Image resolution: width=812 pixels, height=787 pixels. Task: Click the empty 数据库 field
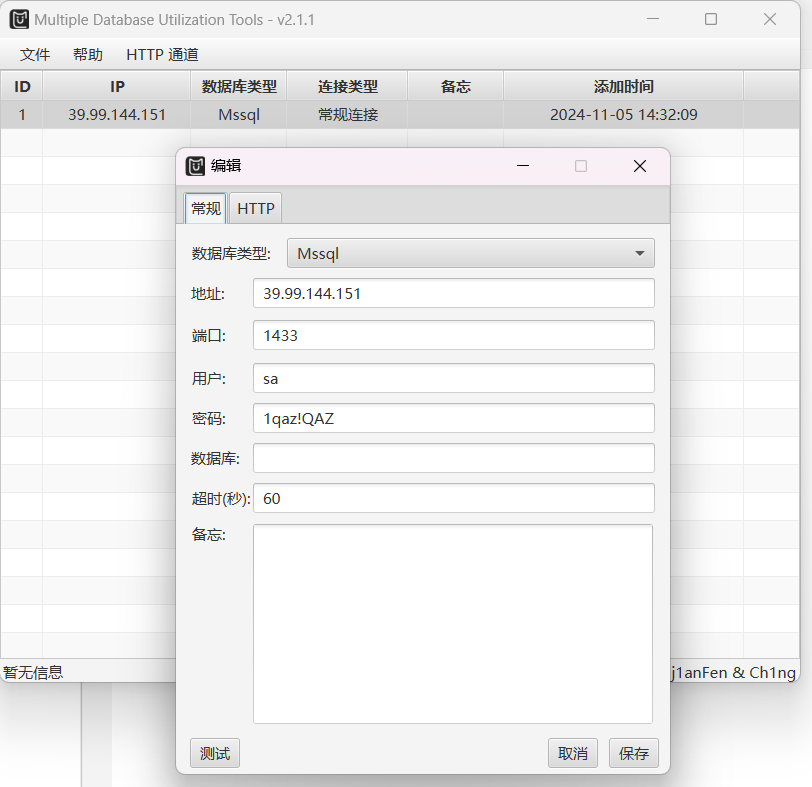[454, 458]
